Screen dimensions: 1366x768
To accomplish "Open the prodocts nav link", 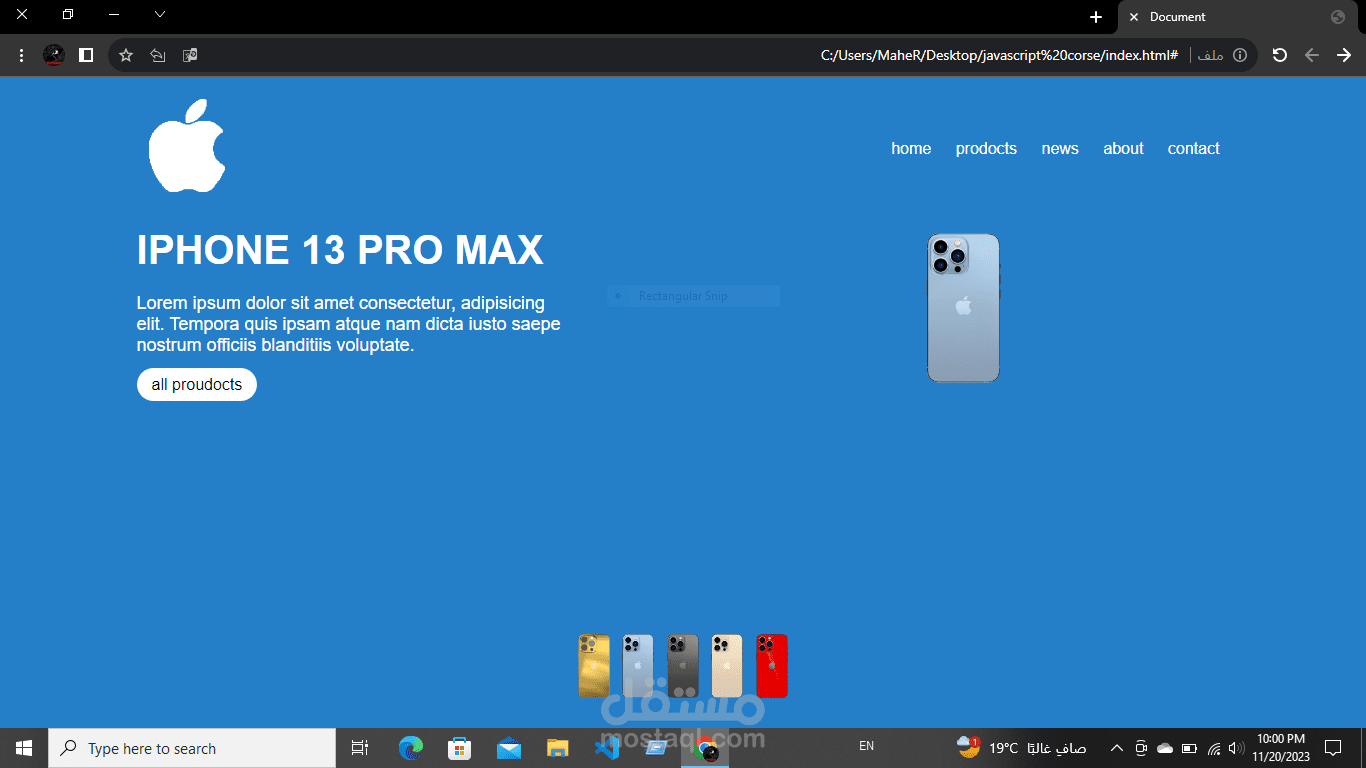I will click(986, 148).
